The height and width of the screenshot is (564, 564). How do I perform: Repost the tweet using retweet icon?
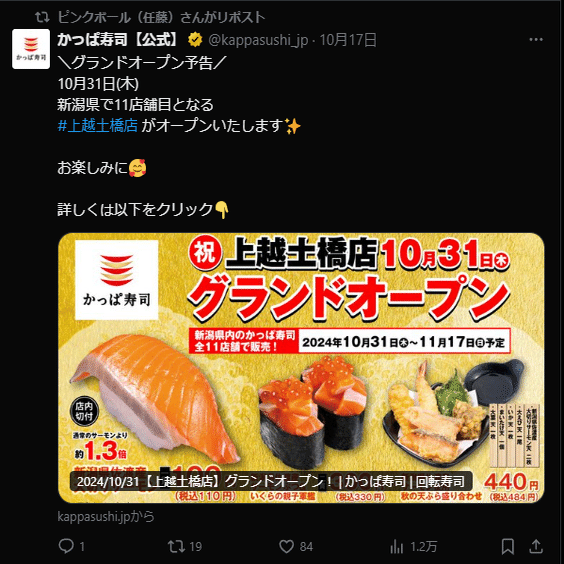[176, 546]
